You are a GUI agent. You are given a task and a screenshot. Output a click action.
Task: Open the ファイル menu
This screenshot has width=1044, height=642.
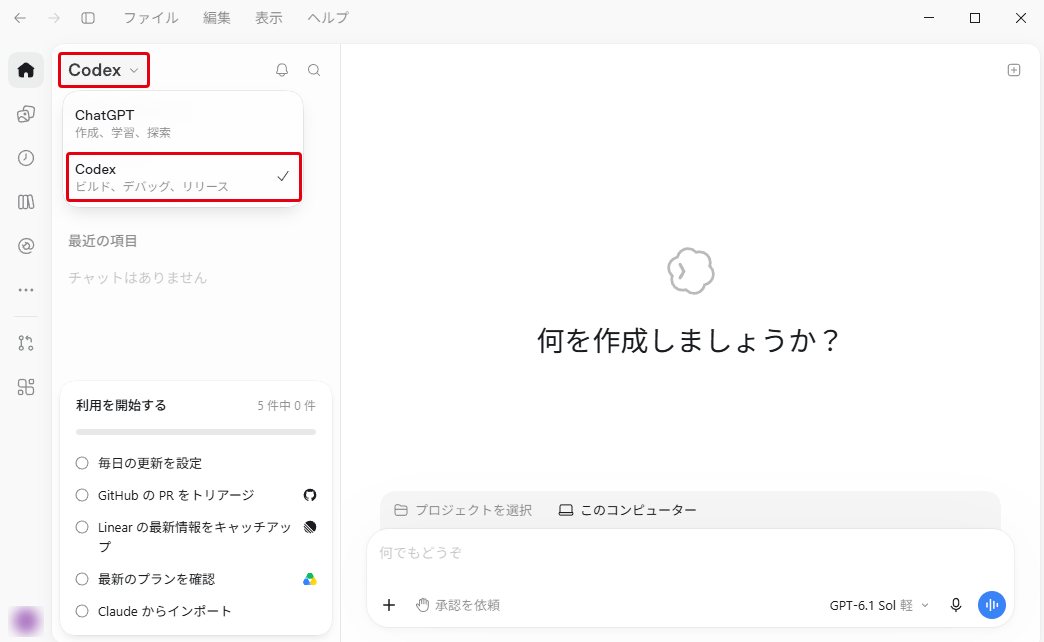point(150,18)
